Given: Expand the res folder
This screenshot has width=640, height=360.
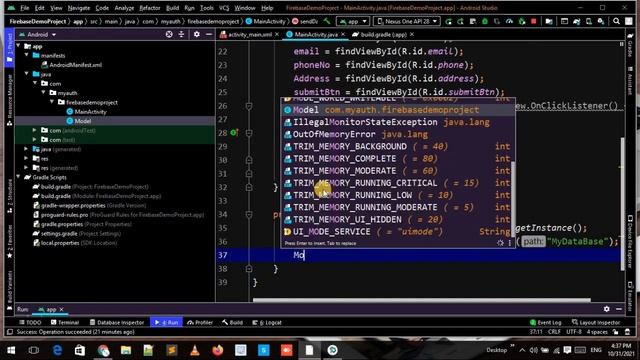Looking at the screenshot, I should (27, 158).
